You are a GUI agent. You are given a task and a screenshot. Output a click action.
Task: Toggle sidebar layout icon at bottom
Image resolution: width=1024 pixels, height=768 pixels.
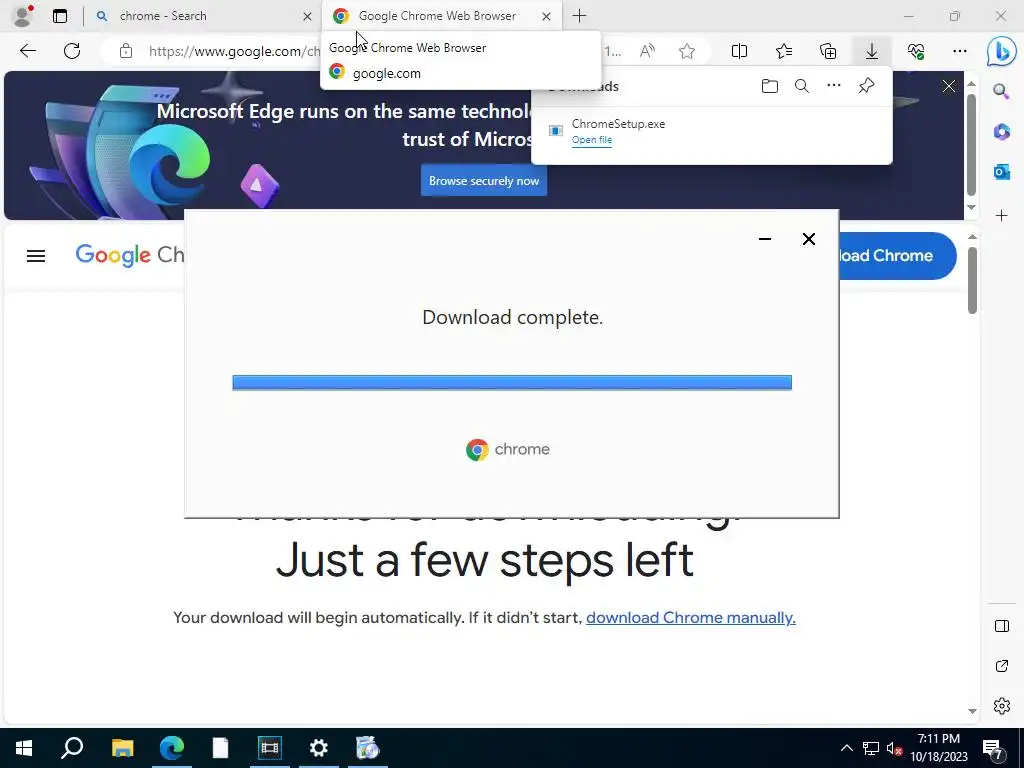tap(1002, 626)
